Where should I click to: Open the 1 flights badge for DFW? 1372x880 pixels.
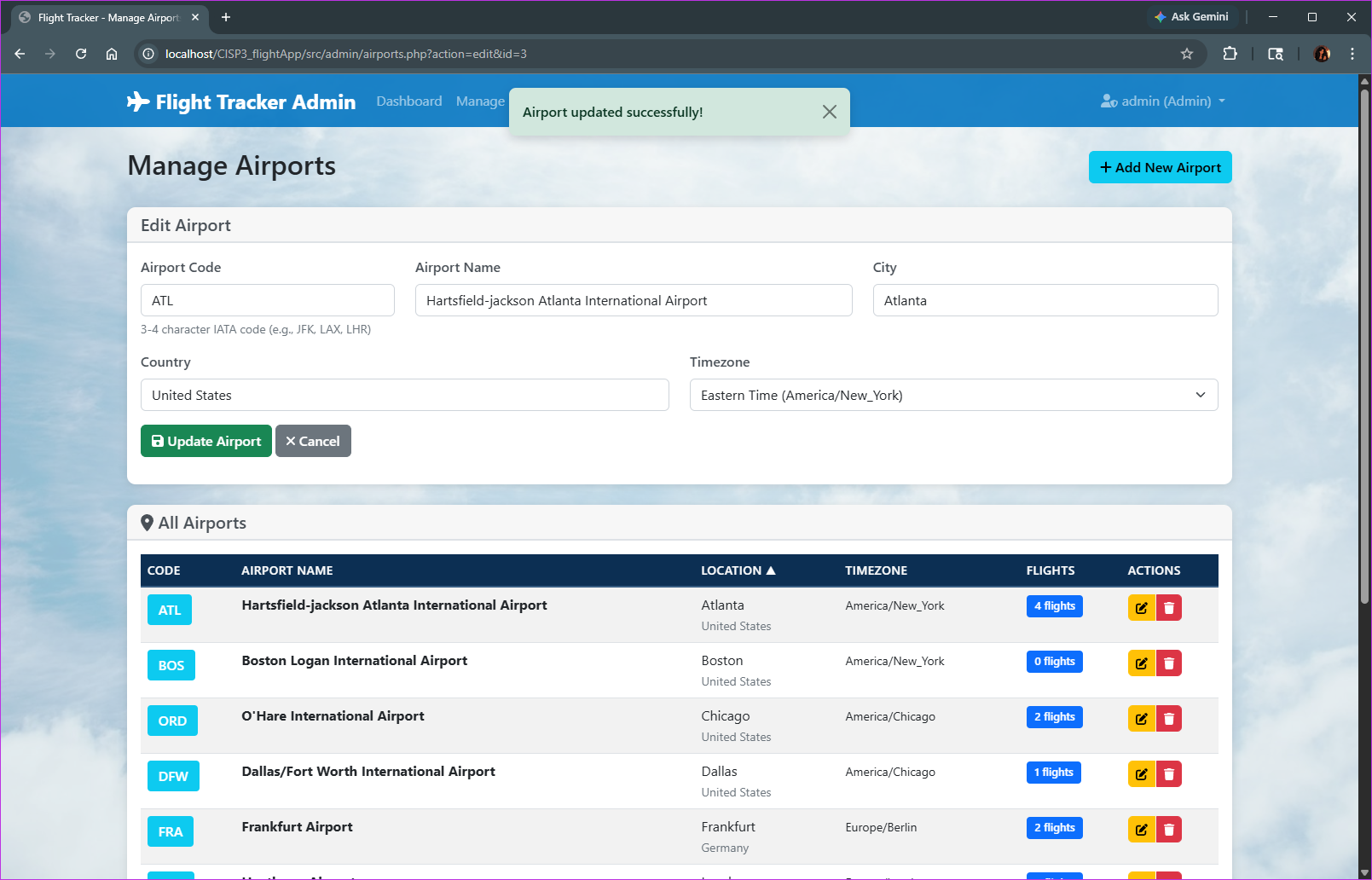pyautogui.click(x=1053, y=773)
